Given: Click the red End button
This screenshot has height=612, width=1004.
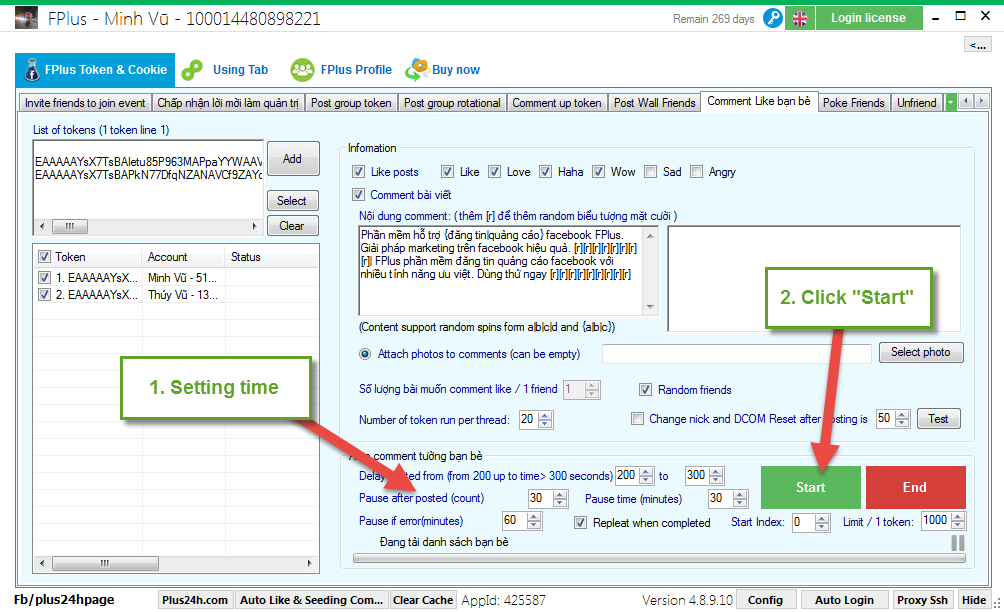Looking at the screenshot, I should point(915,487).
